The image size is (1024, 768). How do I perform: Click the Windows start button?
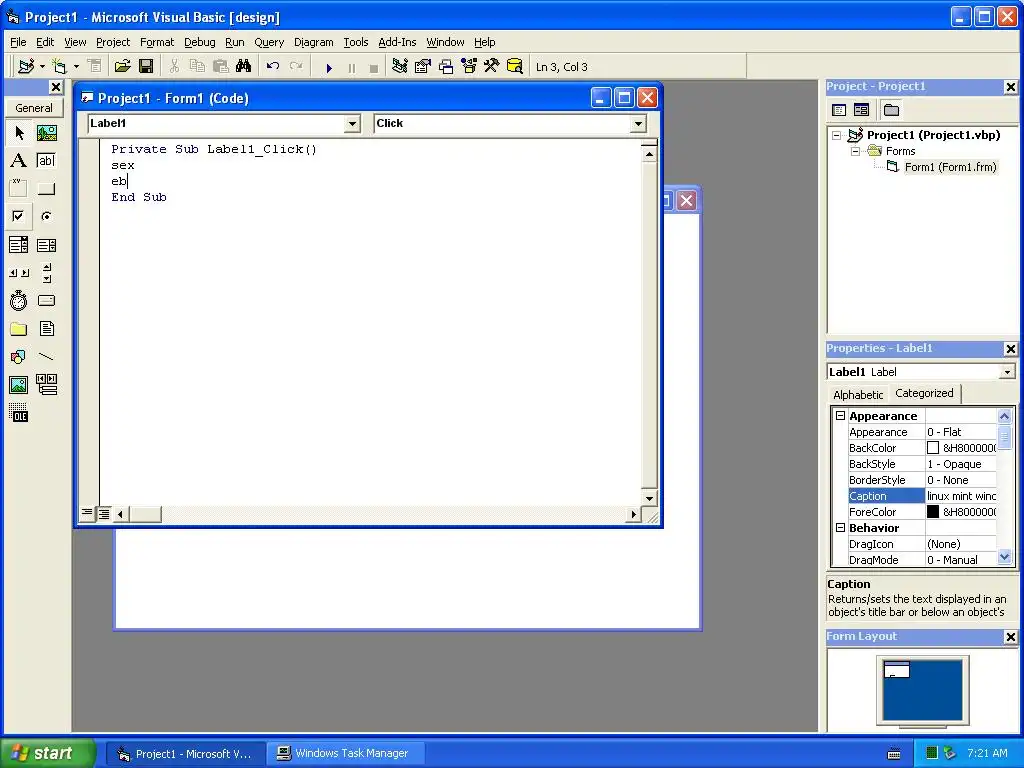point(47,753)
